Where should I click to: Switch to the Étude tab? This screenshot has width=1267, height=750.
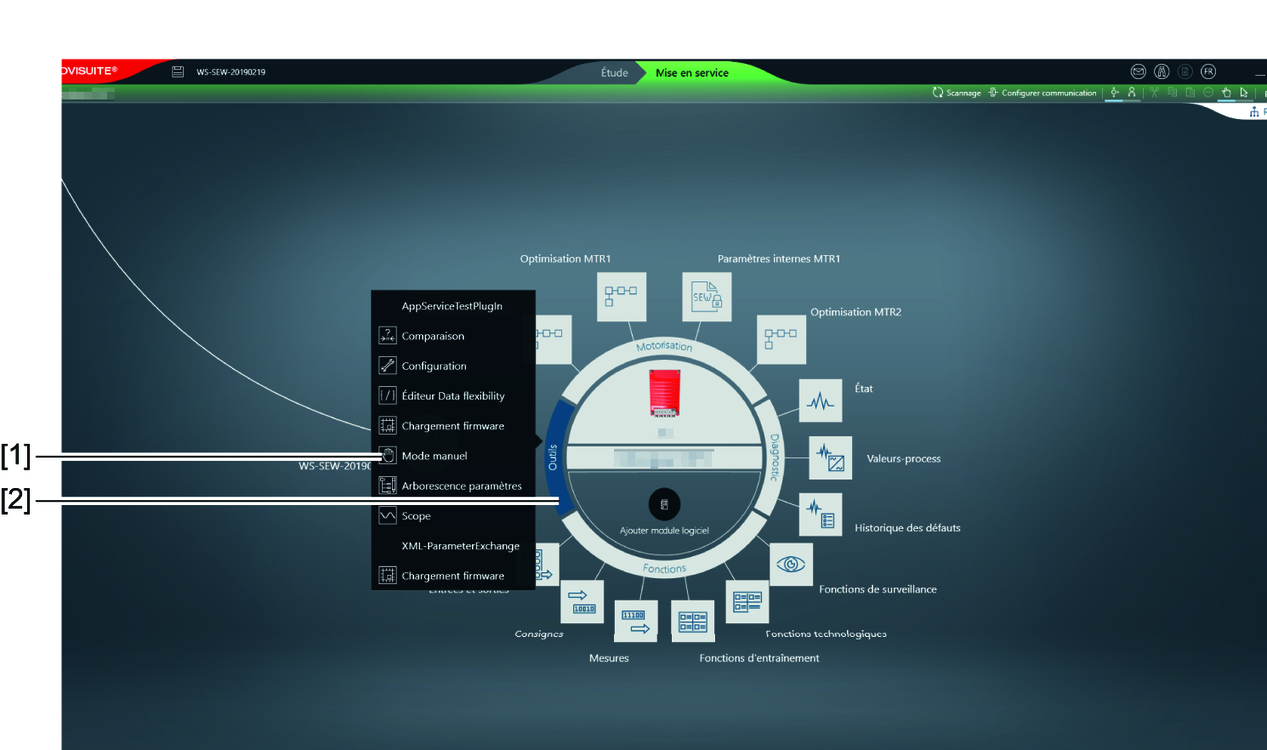(x=614, y=73)
